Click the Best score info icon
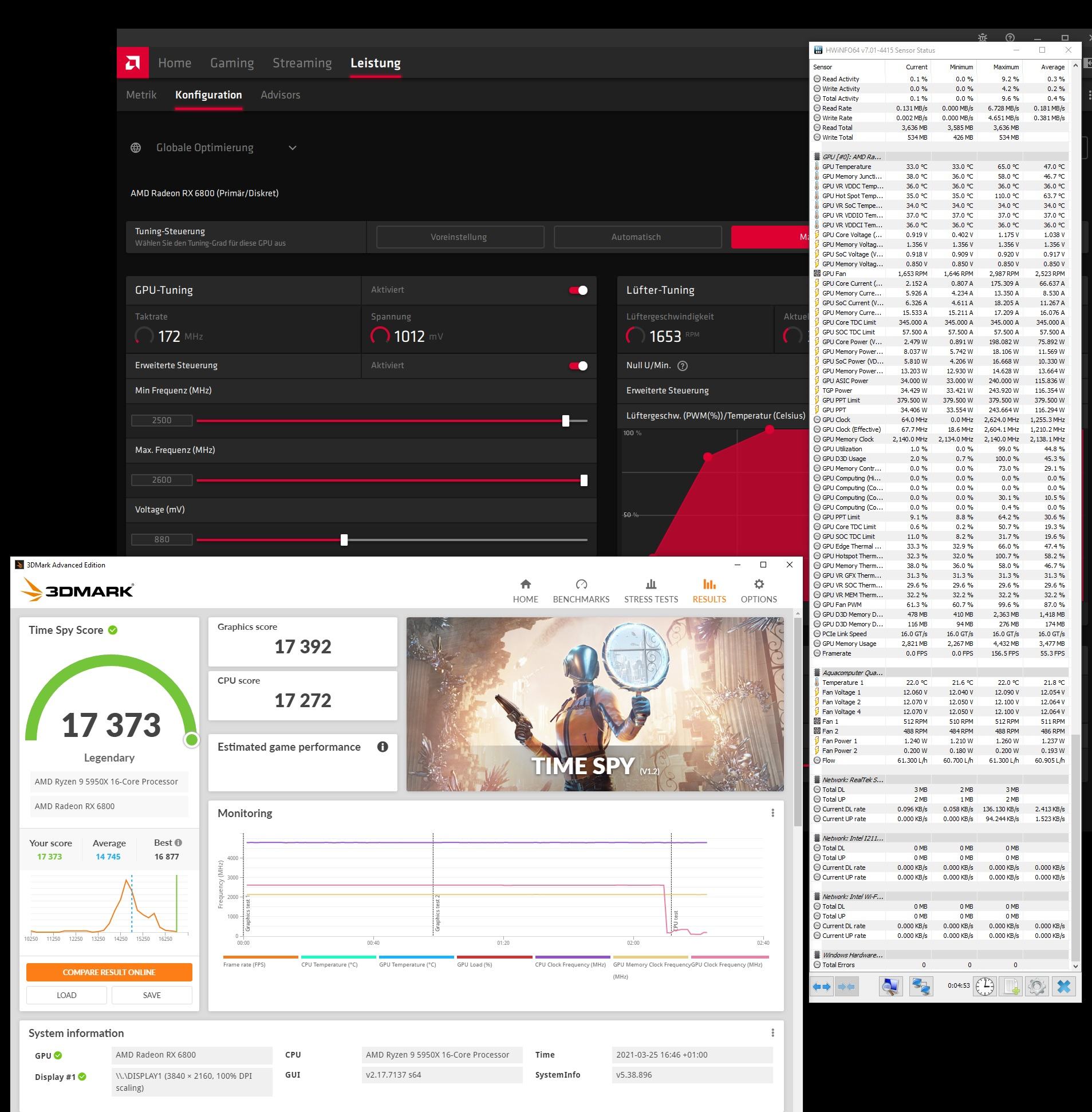 tap(178, 842)
